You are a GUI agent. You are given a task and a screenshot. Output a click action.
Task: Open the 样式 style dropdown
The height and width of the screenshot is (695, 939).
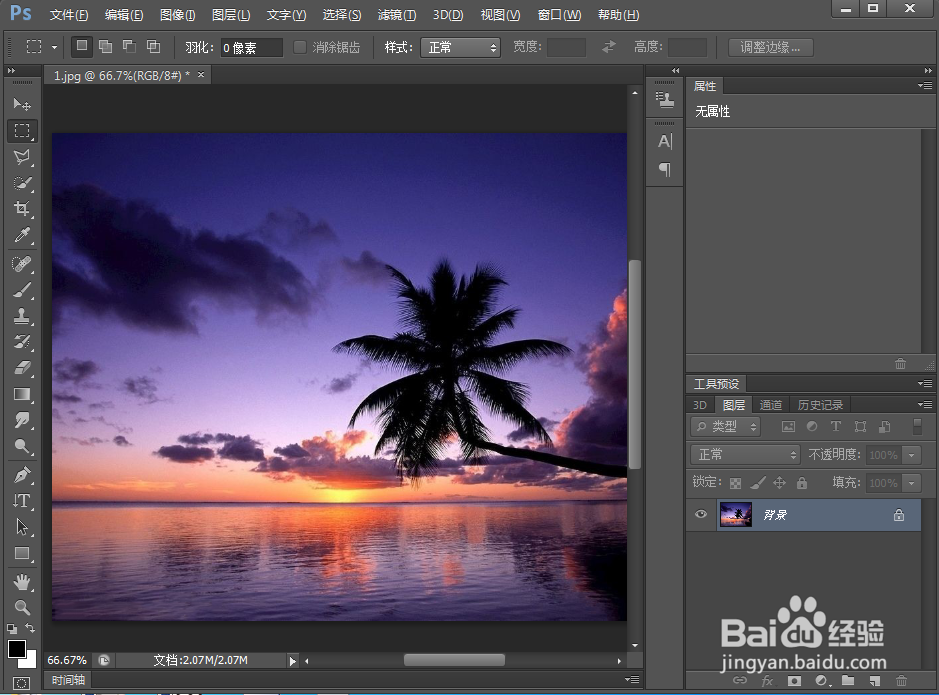[x=461, y=47]
